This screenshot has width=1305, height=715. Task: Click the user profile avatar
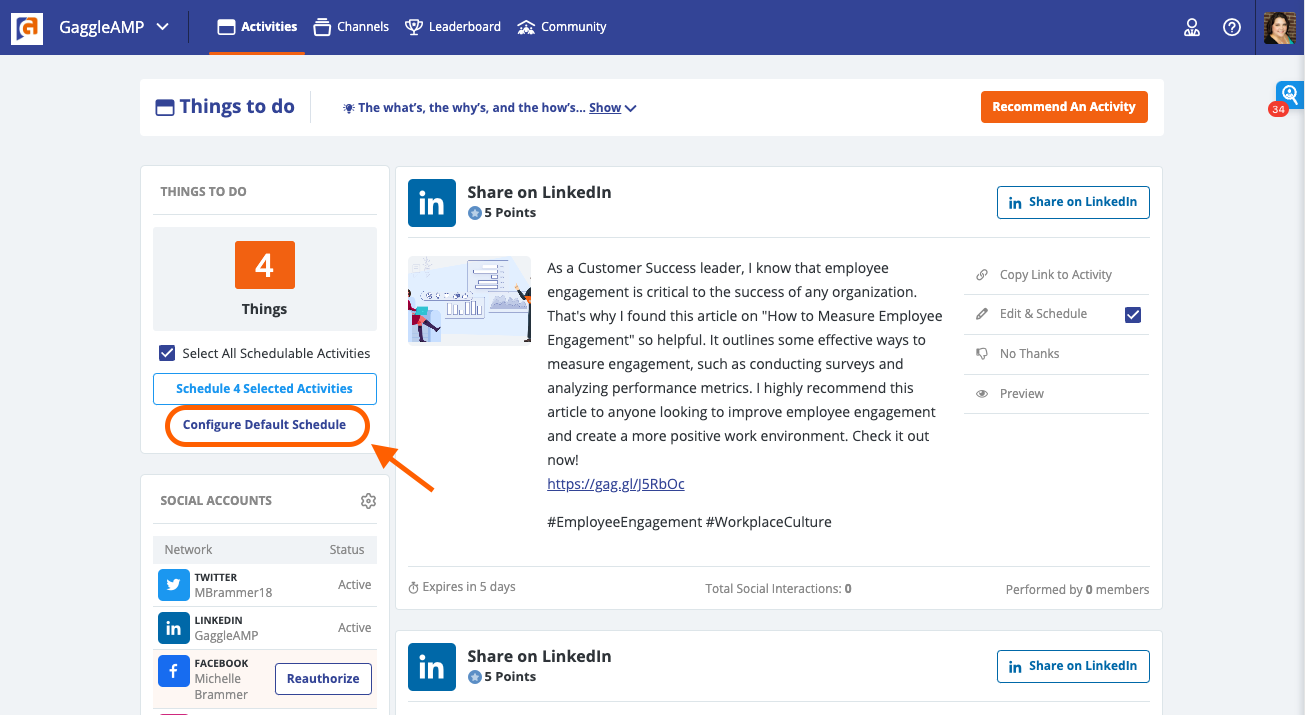[1280, 27]
